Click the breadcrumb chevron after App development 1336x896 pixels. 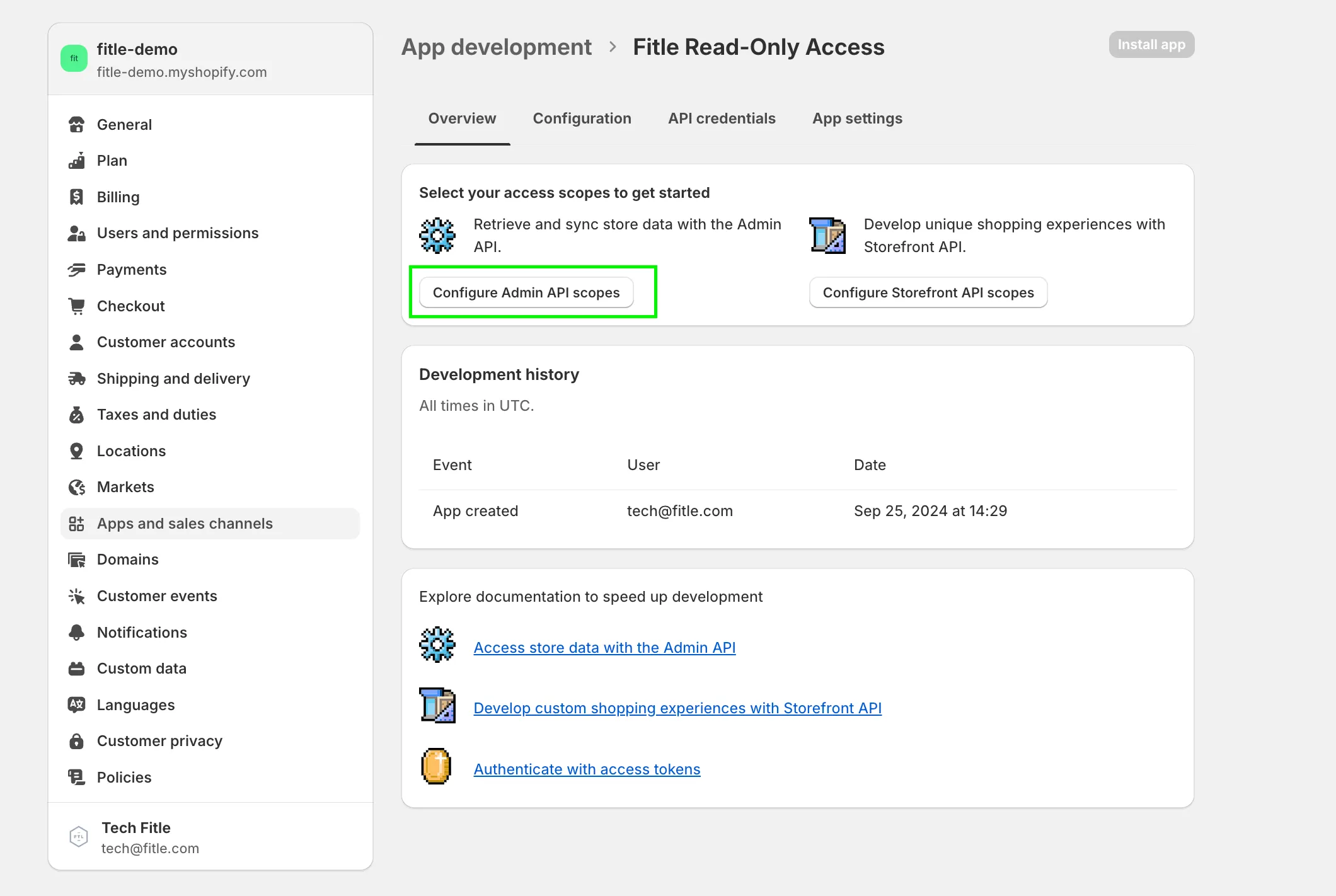click(x=613, y=47)
